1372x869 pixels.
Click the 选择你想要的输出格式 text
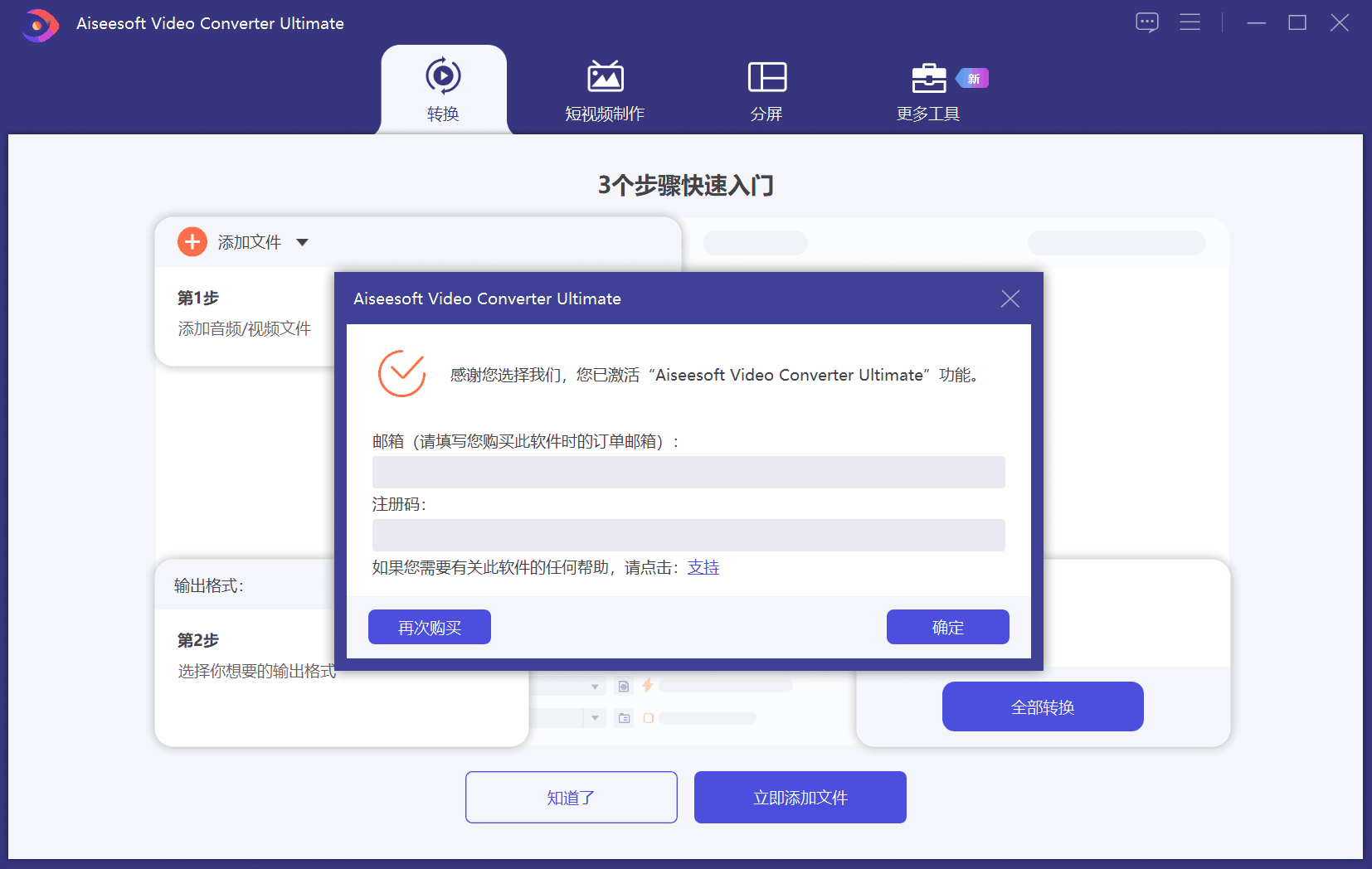pyautogui.click(x=257, y=671)
